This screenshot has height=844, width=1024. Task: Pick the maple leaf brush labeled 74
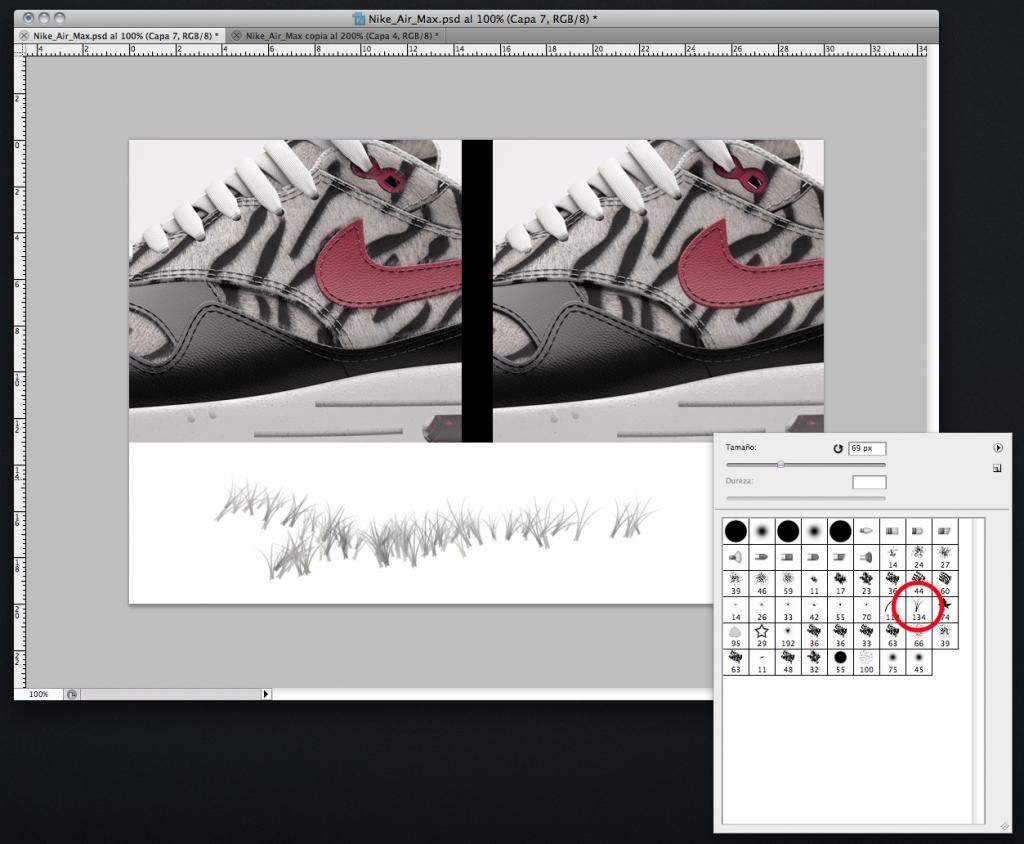pos(945,609)
